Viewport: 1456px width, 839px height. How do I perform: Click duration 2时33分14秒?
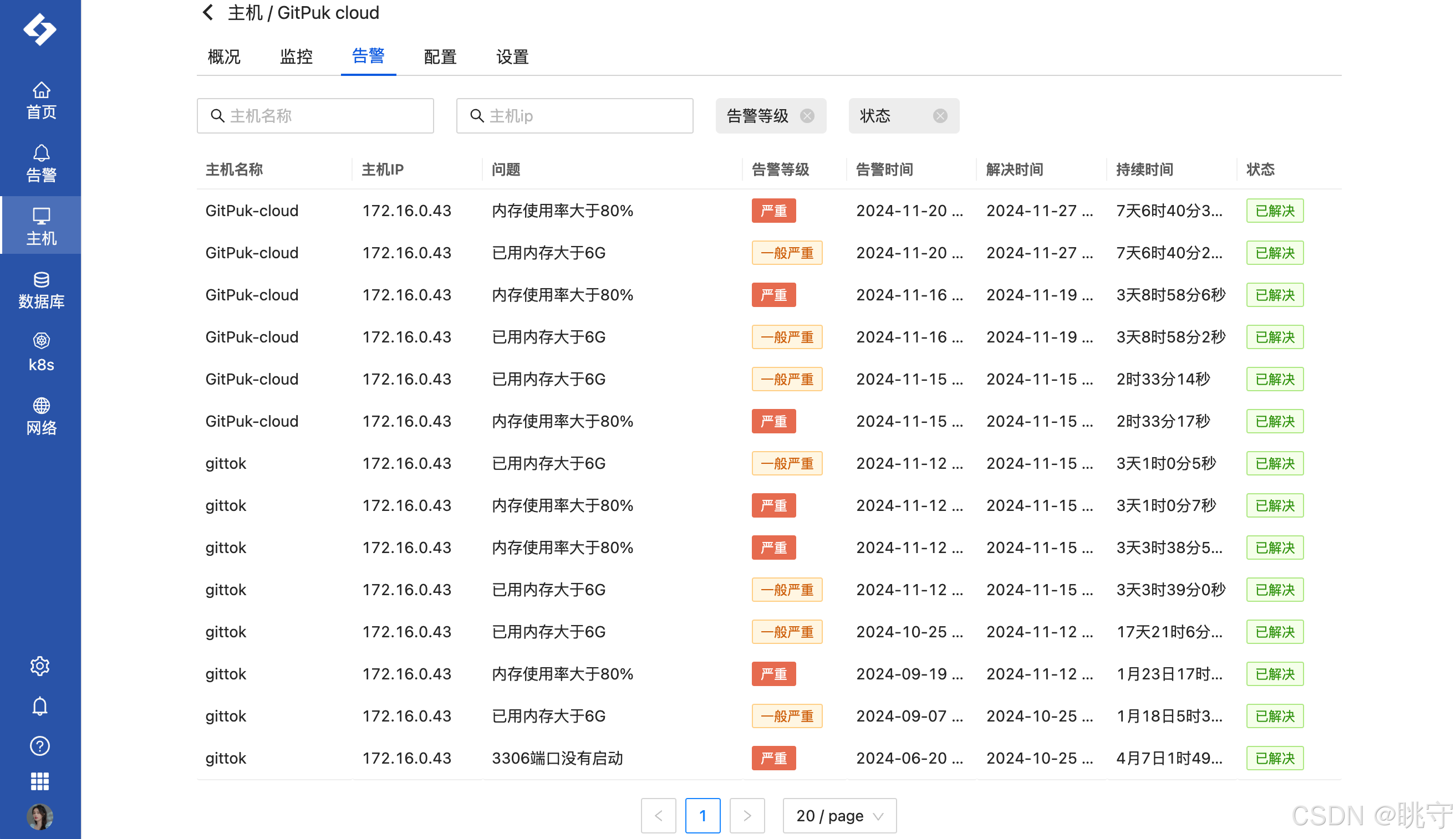click(x=1163, y=378)
